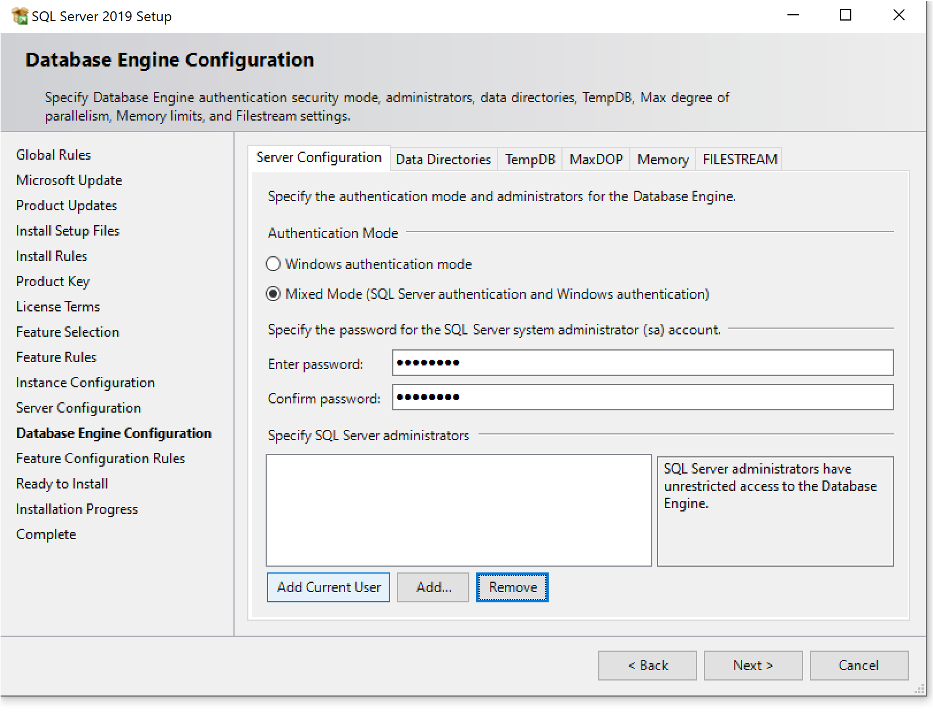Open the Memory tab

[x=661, y=158]
